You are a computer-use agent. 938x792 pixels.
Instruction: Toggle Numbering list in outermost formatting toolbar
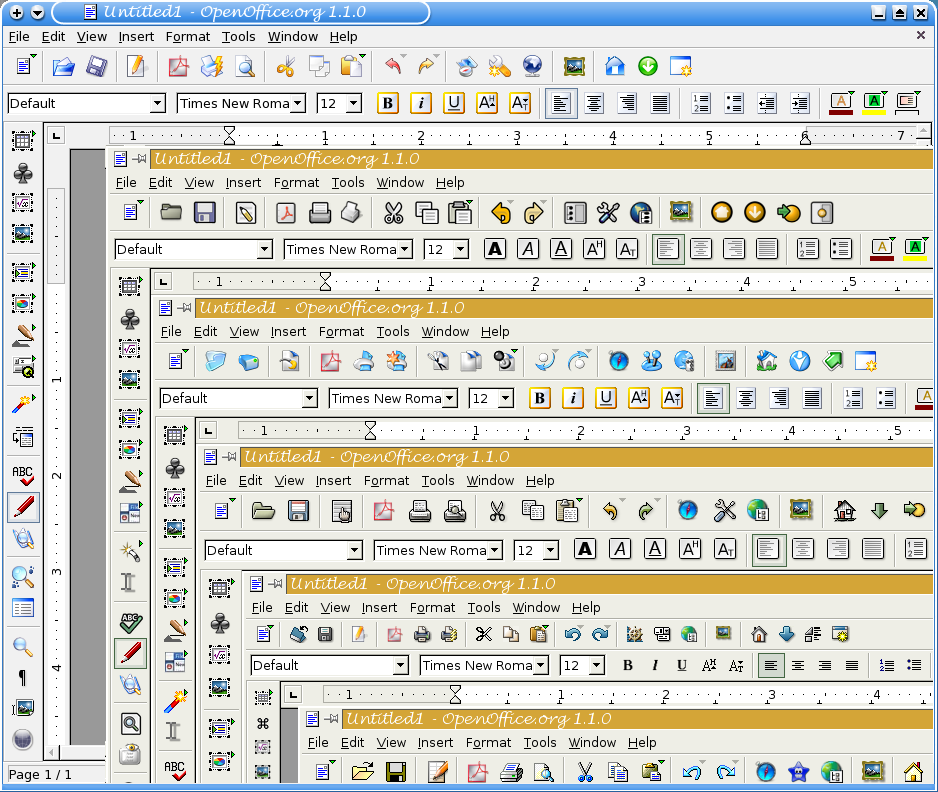701,103
